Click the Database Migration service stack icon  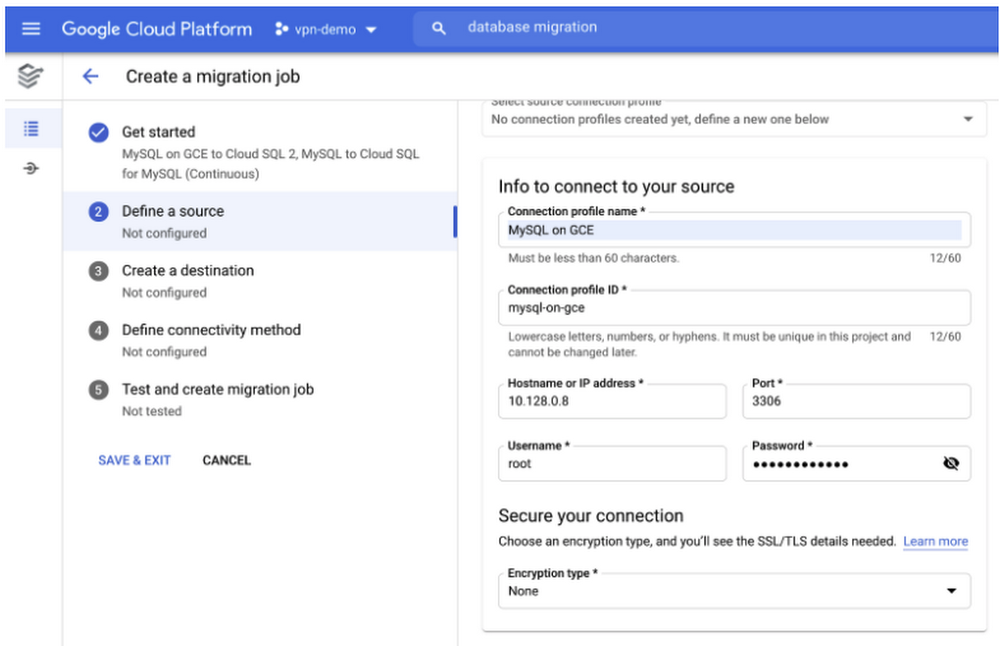(x=31, y=76)
